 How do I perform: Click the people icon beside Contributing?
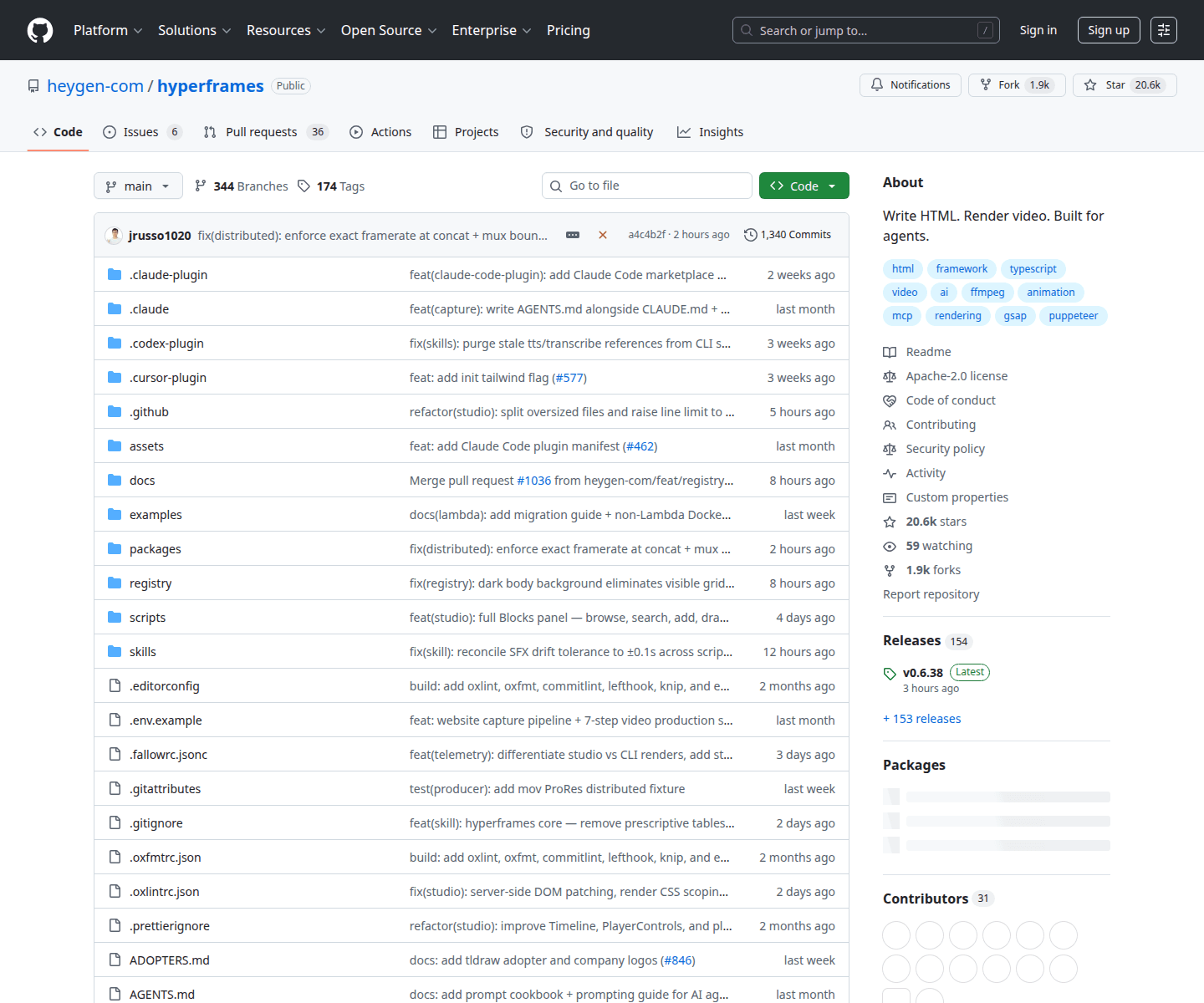[890, 425]
